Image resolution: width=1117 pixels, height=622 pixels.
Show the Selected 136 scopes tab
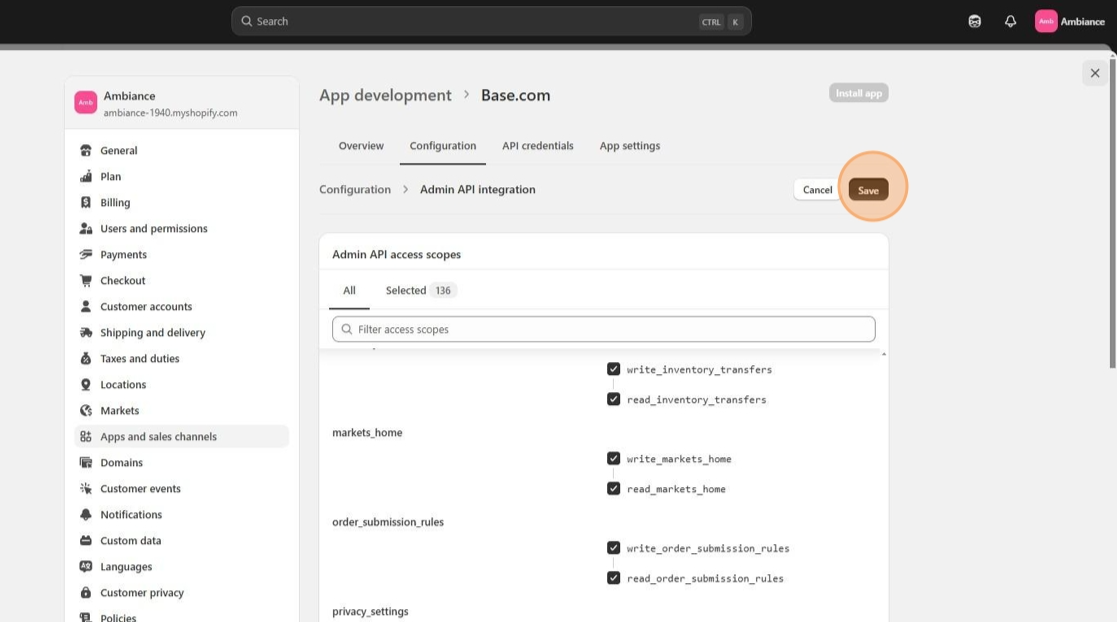pos(420,291)
